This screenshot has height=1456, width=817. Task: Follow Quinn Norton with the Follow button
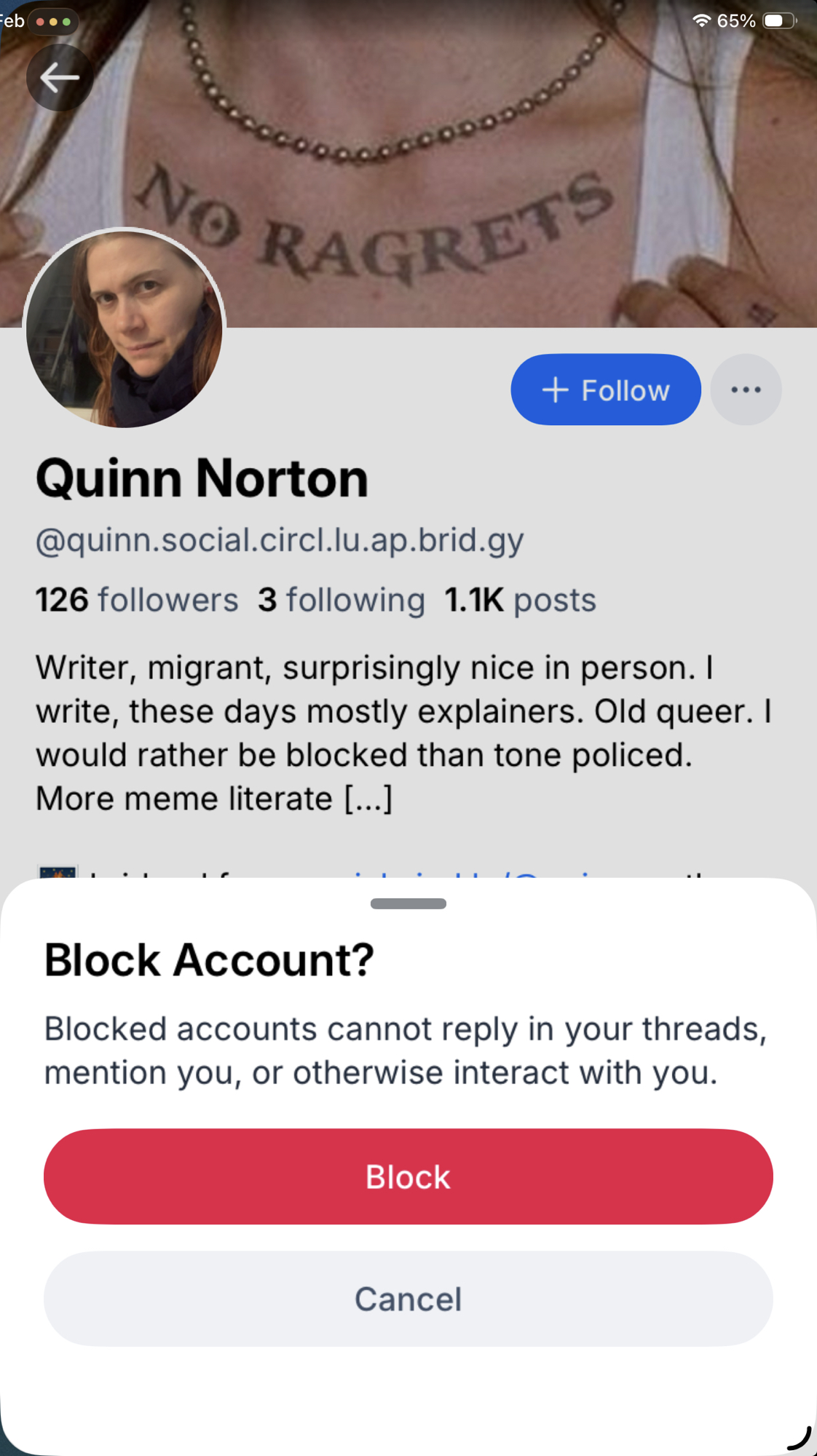tap(605, 390)
